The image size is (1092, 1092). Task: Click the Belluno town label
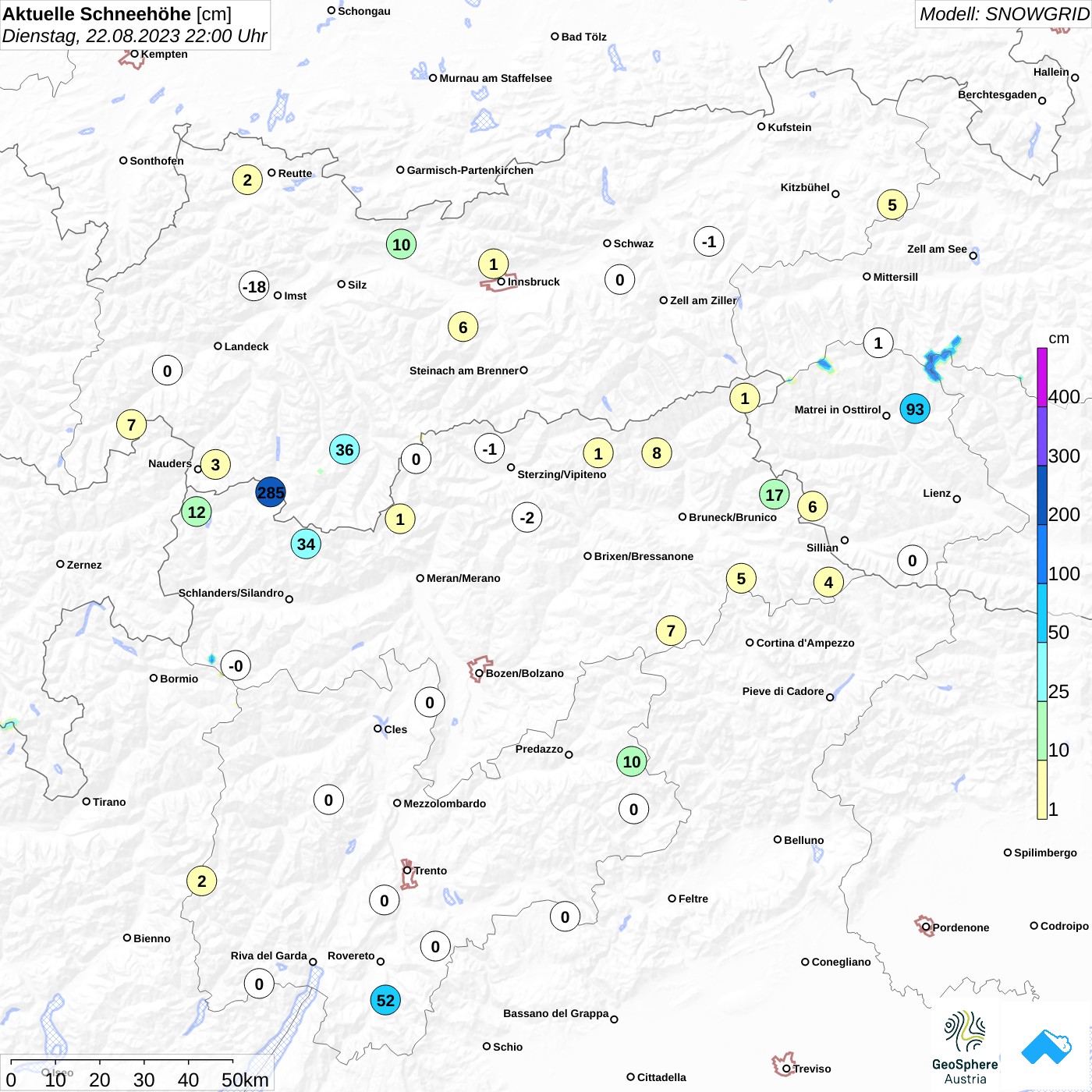tap(803, 840)
